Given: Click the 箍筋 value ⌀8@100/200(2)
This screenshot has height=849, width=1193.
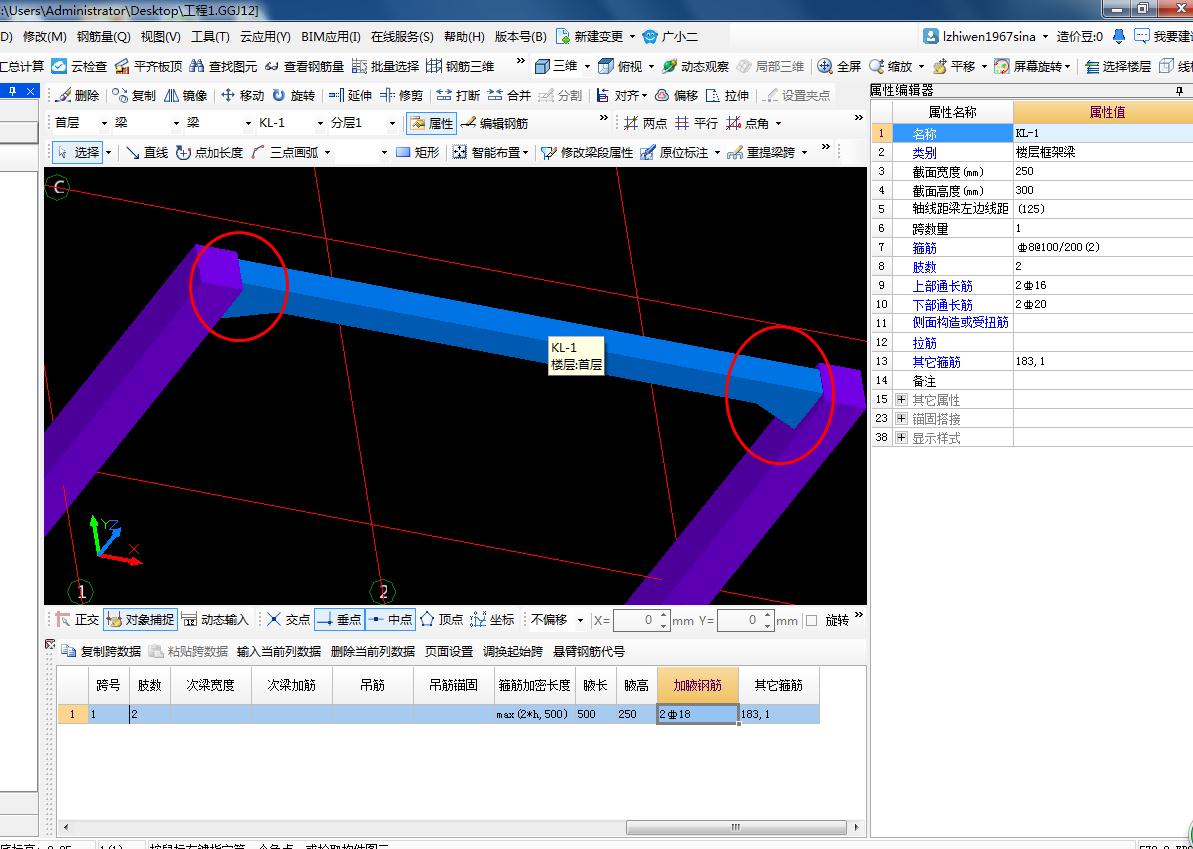Looking at the screenshot, I should point(1103,247).
